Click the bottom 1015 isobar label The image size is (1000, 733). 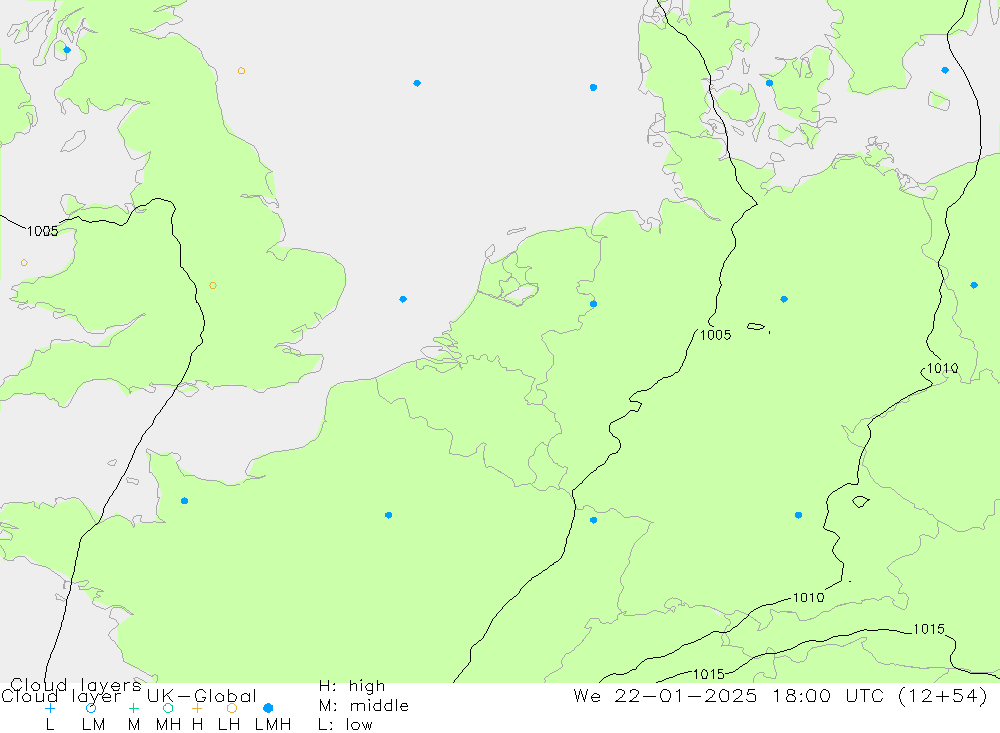(709, 674)
